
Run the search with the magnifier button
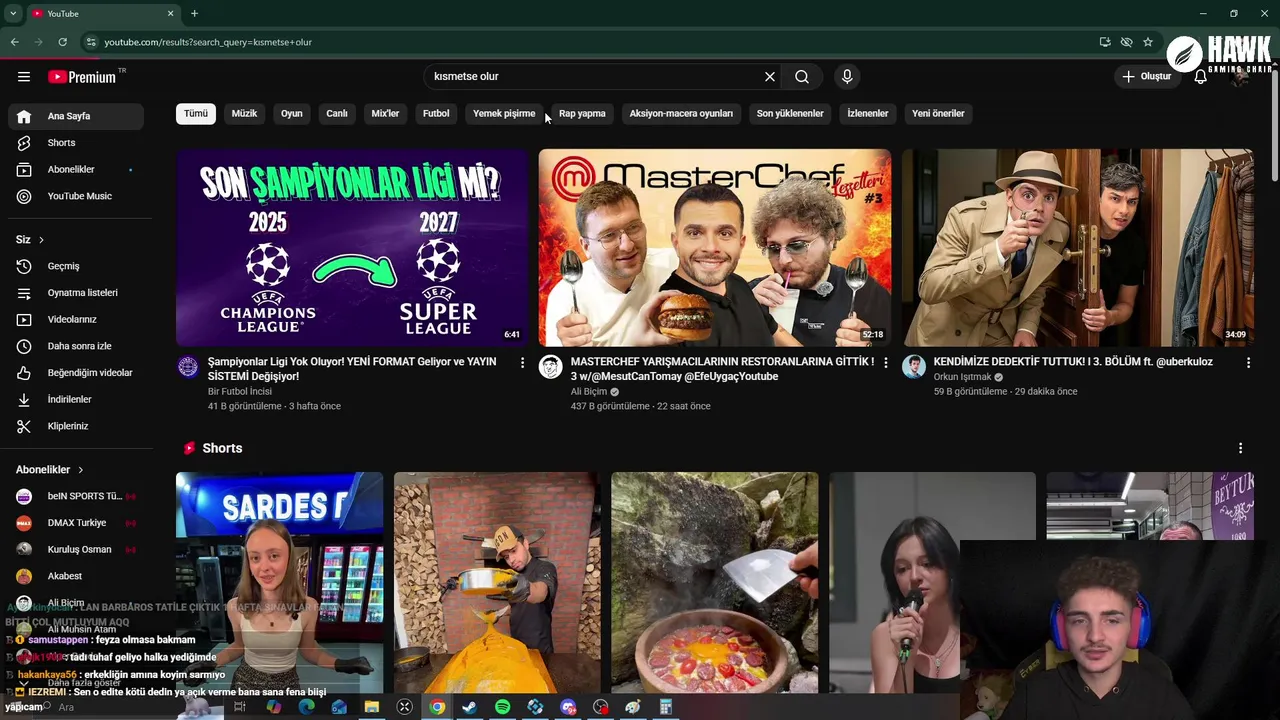tap(802, 77)
